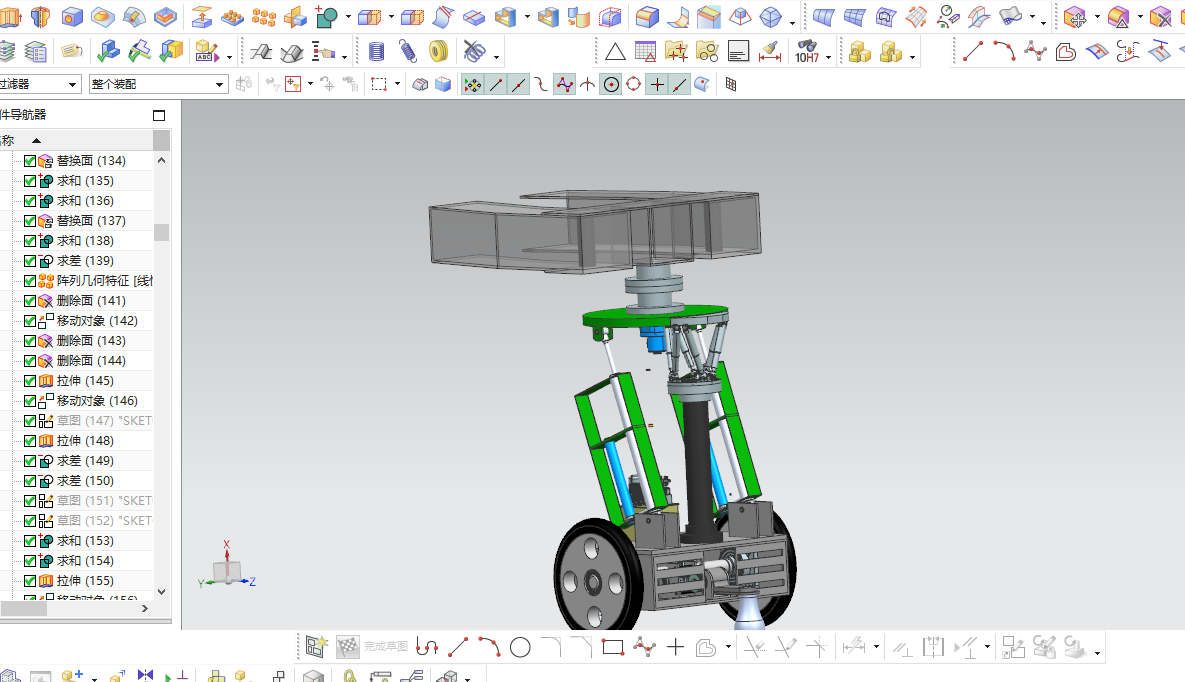
Task: Select 替换面 (137) in the part navigator
Action: pos(91,221)
